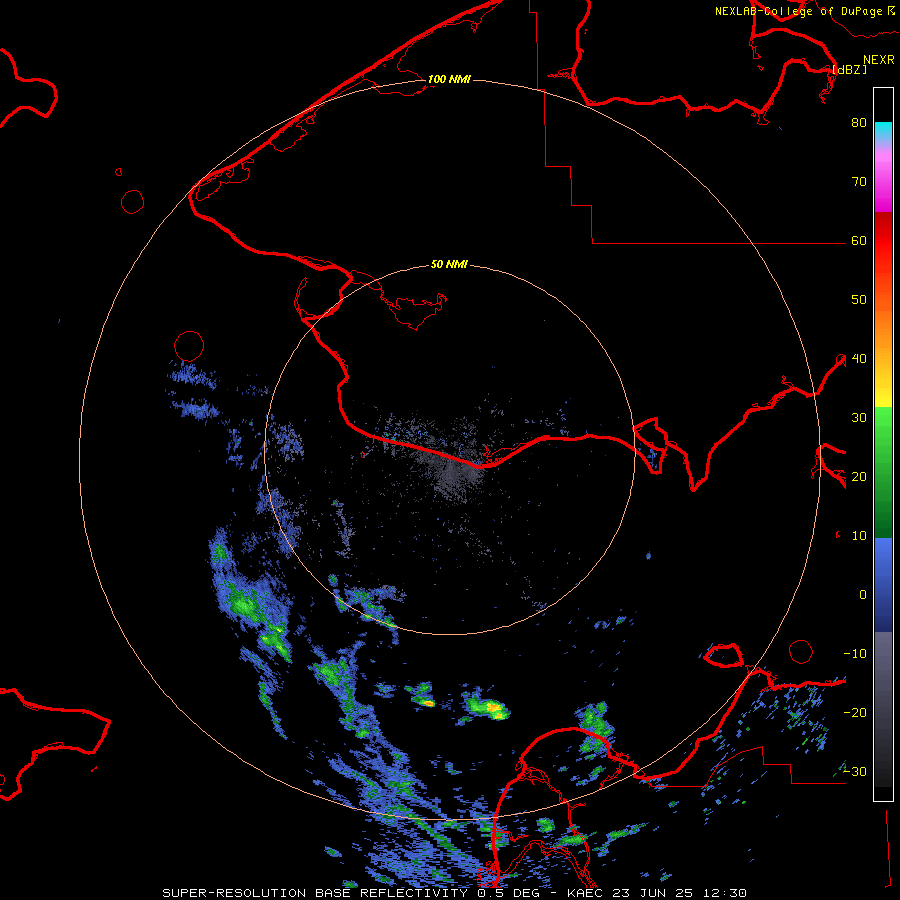Screen dimensions: 900x900
Task: Click the 60 value on the color scale
Action: pos(859,240)
